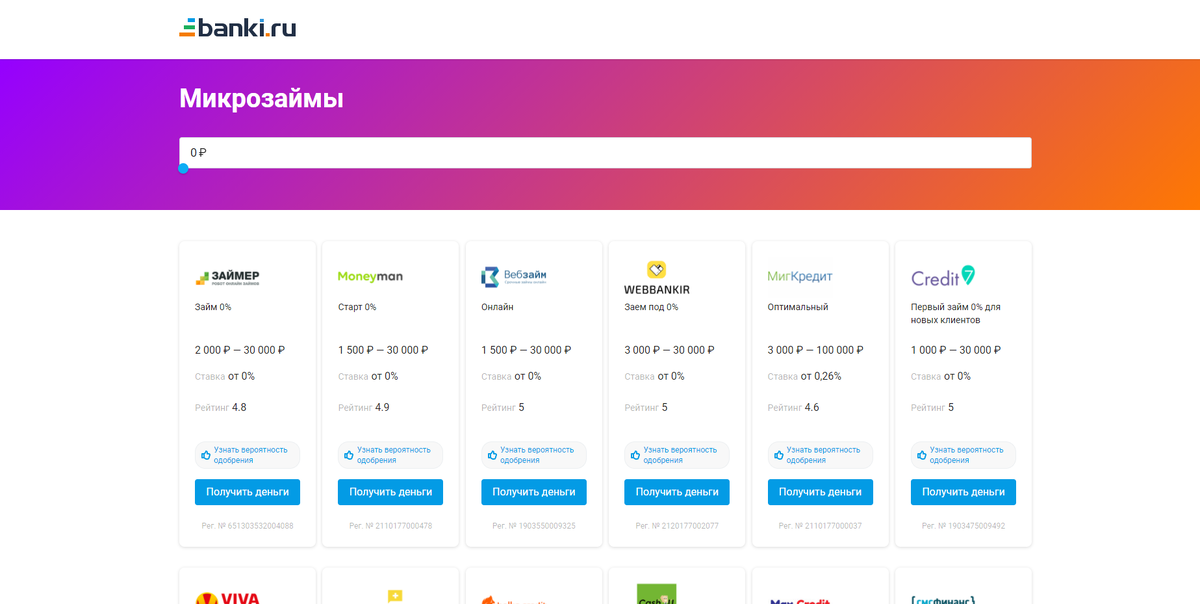
Task: Get money from the Moneyman offer
Action: pos(390,492)
